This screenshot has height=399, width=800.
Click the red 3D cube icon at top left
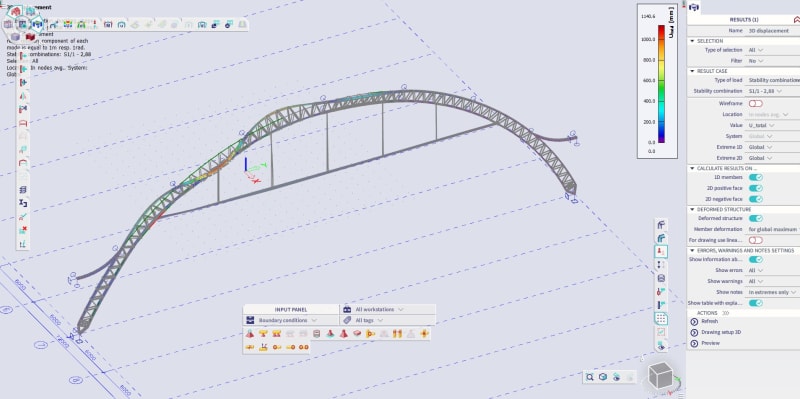click(30, 37)
